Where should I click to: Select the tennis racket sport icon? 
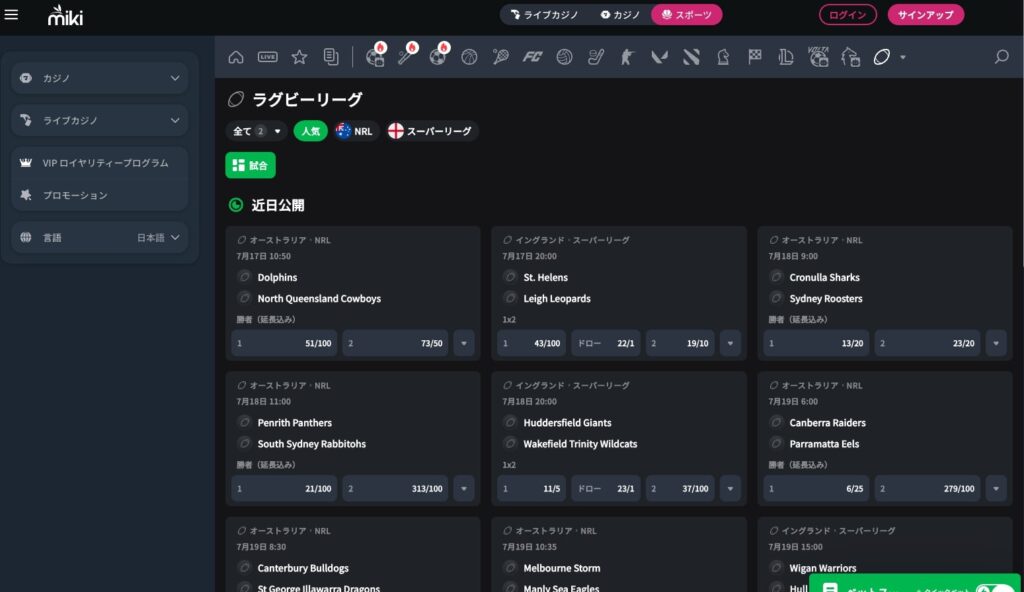[500, 57]
